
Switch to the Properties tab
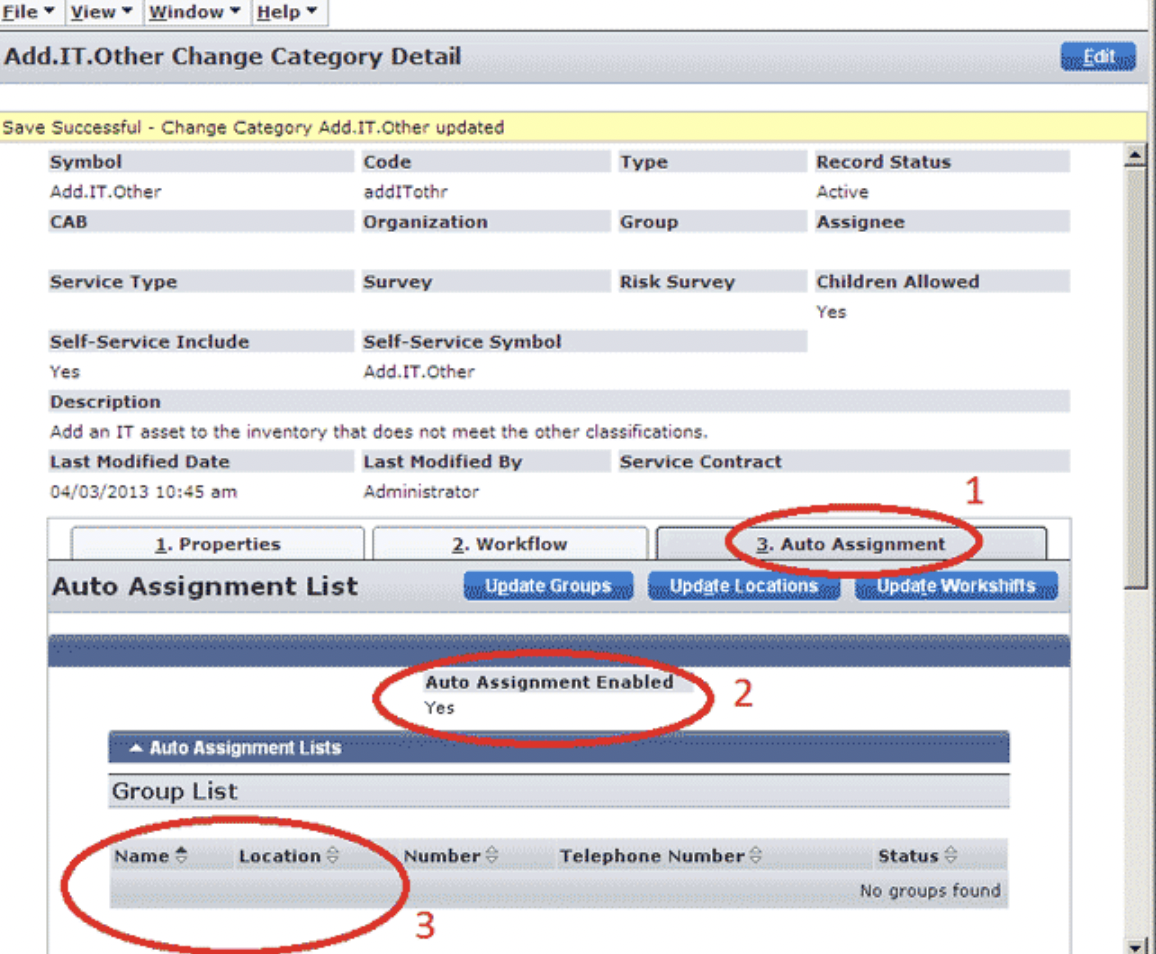click(218, 545)
